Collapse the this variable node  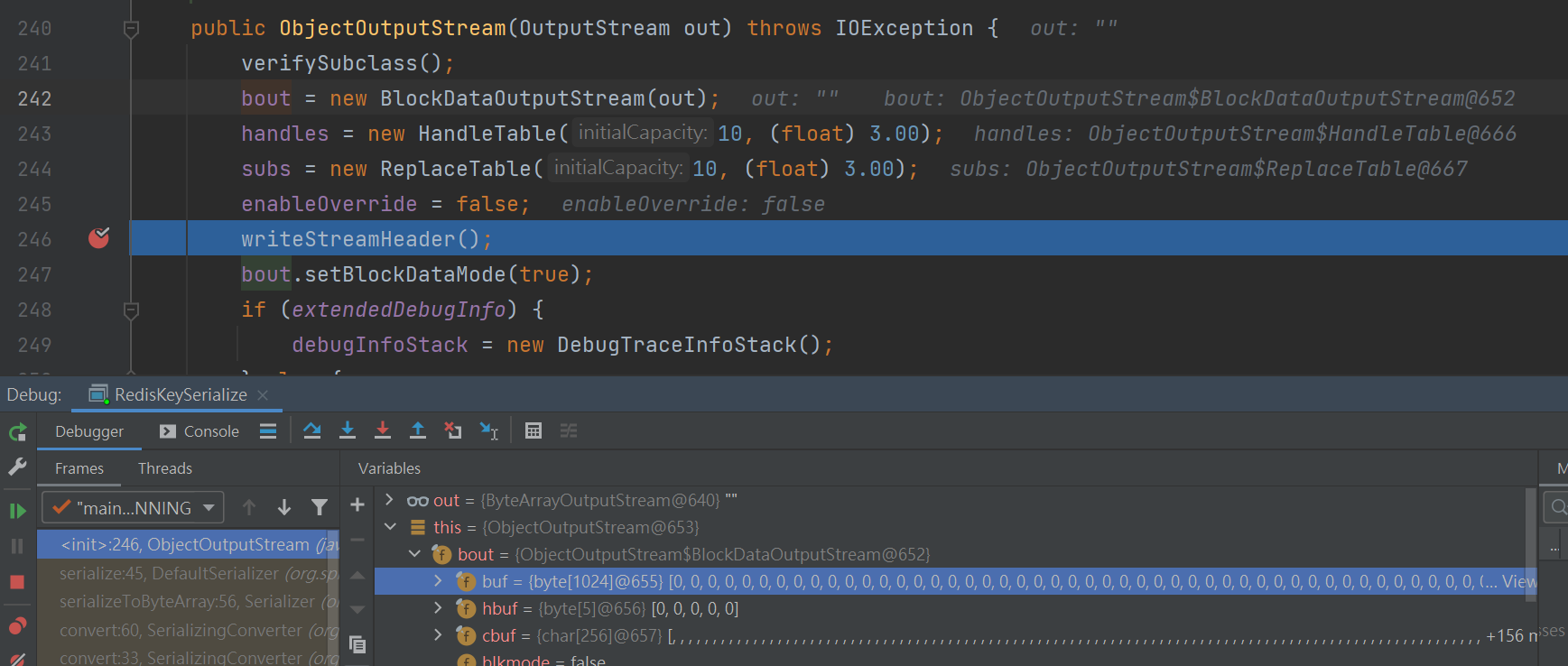click(390, 526)
